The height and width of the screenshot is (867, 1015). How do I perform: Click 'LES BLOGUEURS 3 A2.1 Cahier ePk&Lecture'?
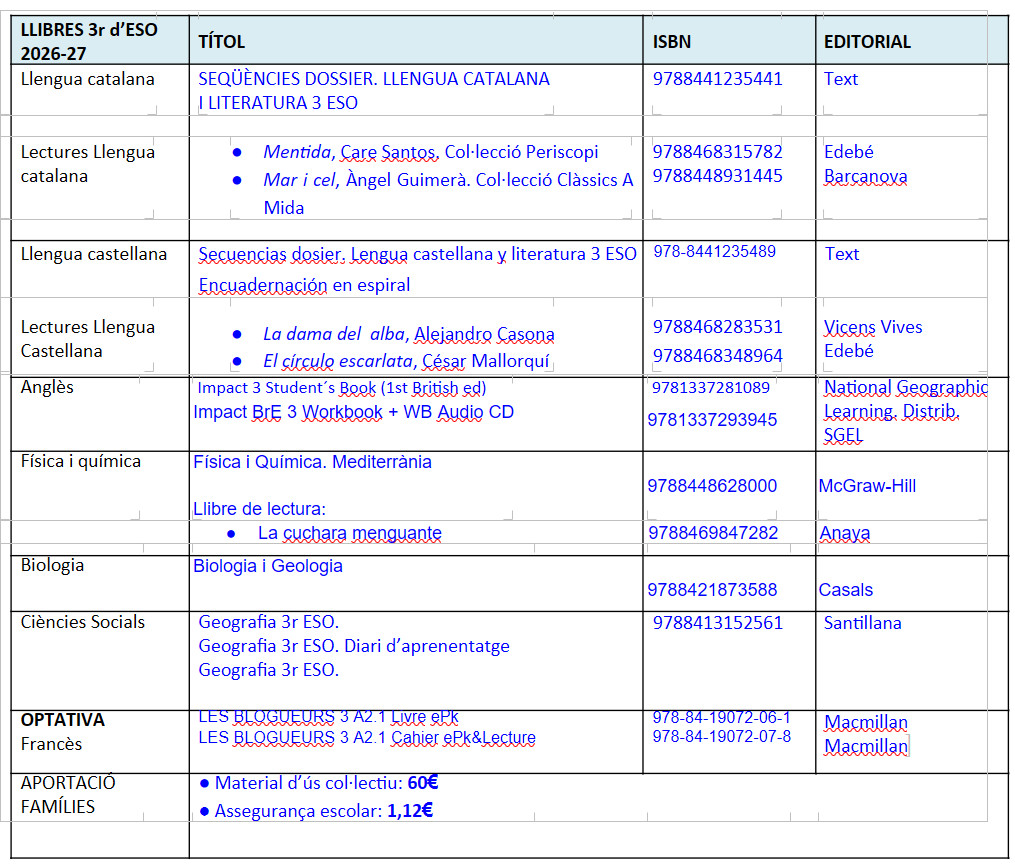(x=366, y=738)
